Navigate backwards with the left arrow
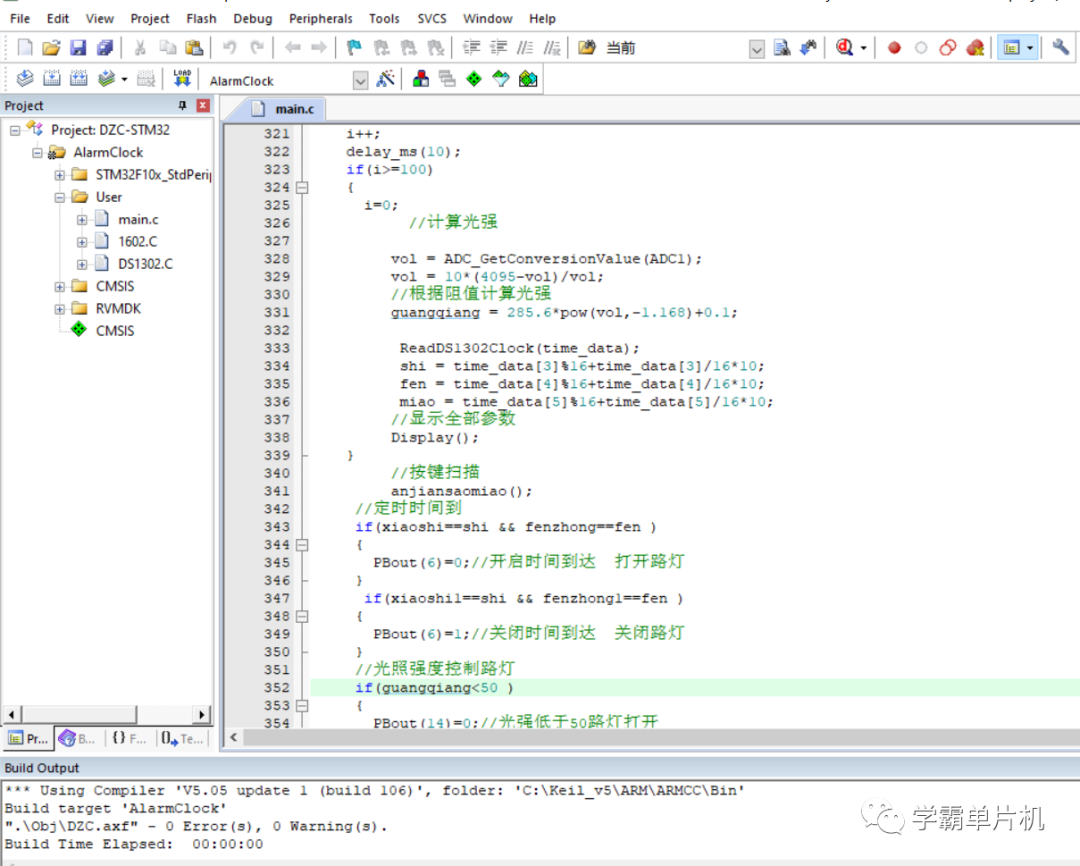Screen dimensions: 1080x866 coord(293,48)
